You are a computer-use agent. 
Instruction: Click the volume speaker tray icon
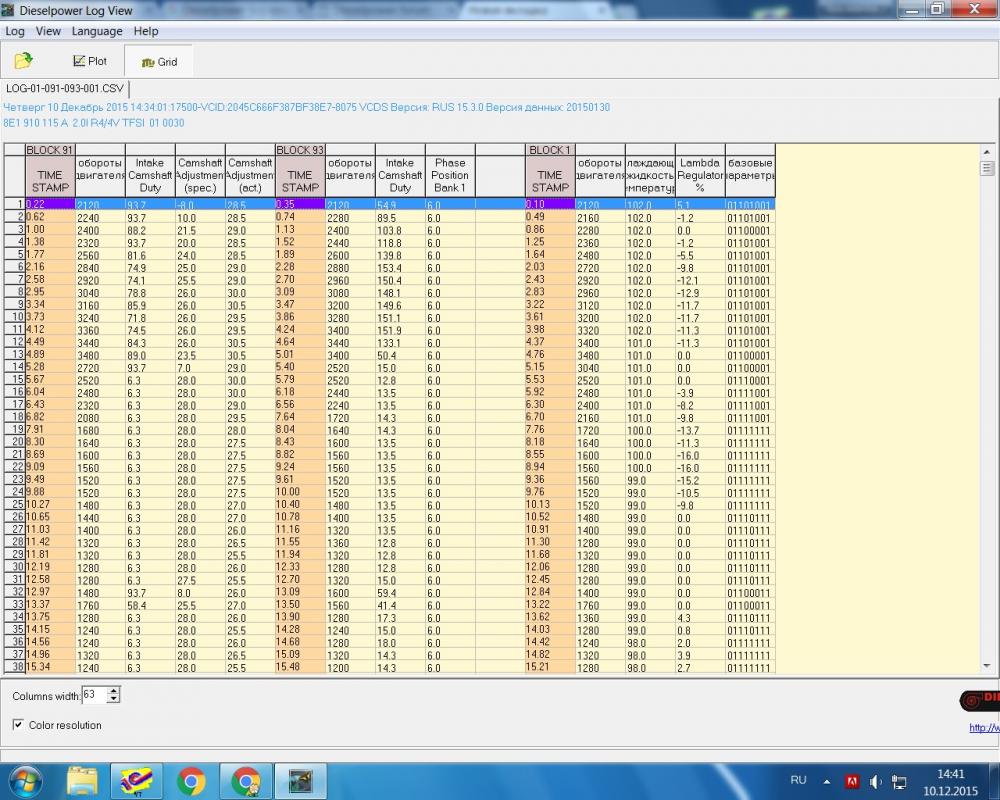coord(876,780)
